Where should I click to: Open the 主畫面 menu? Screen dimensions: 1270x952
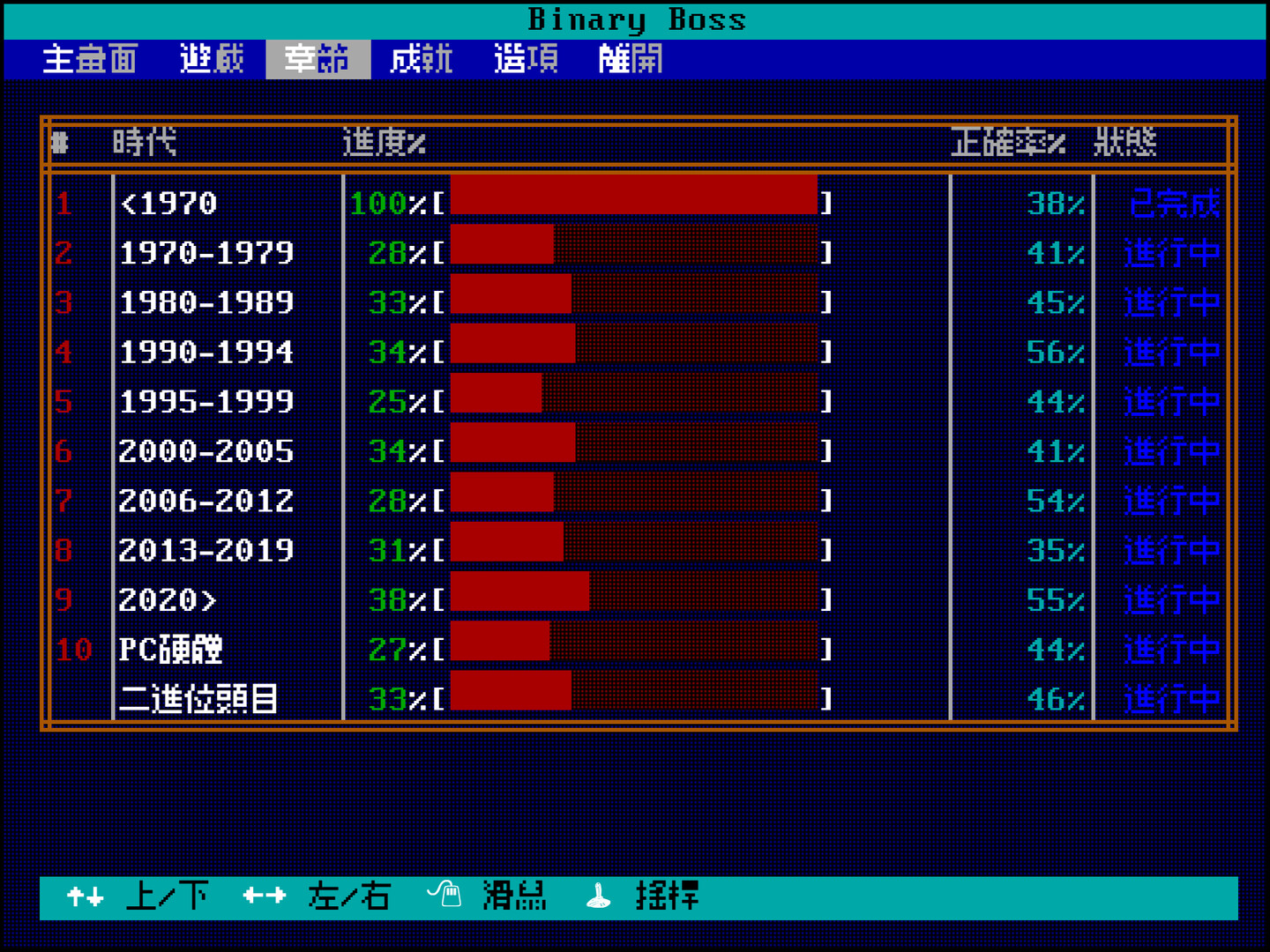[x=90, y=60]
